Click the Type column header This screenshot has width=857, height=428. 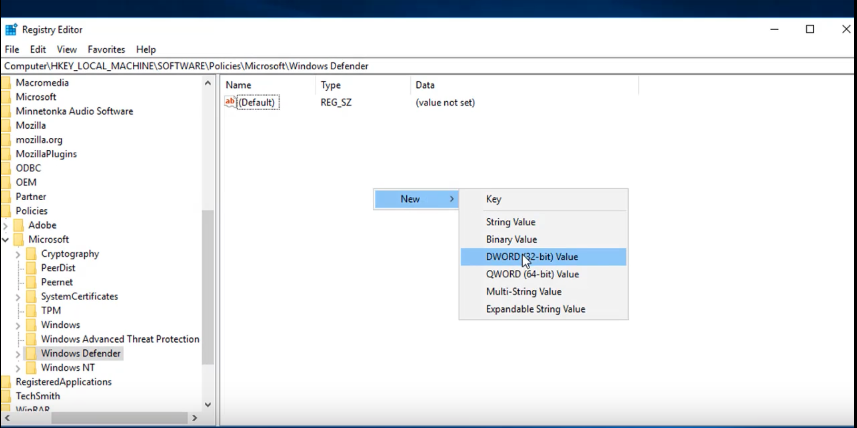coord(362,85)
